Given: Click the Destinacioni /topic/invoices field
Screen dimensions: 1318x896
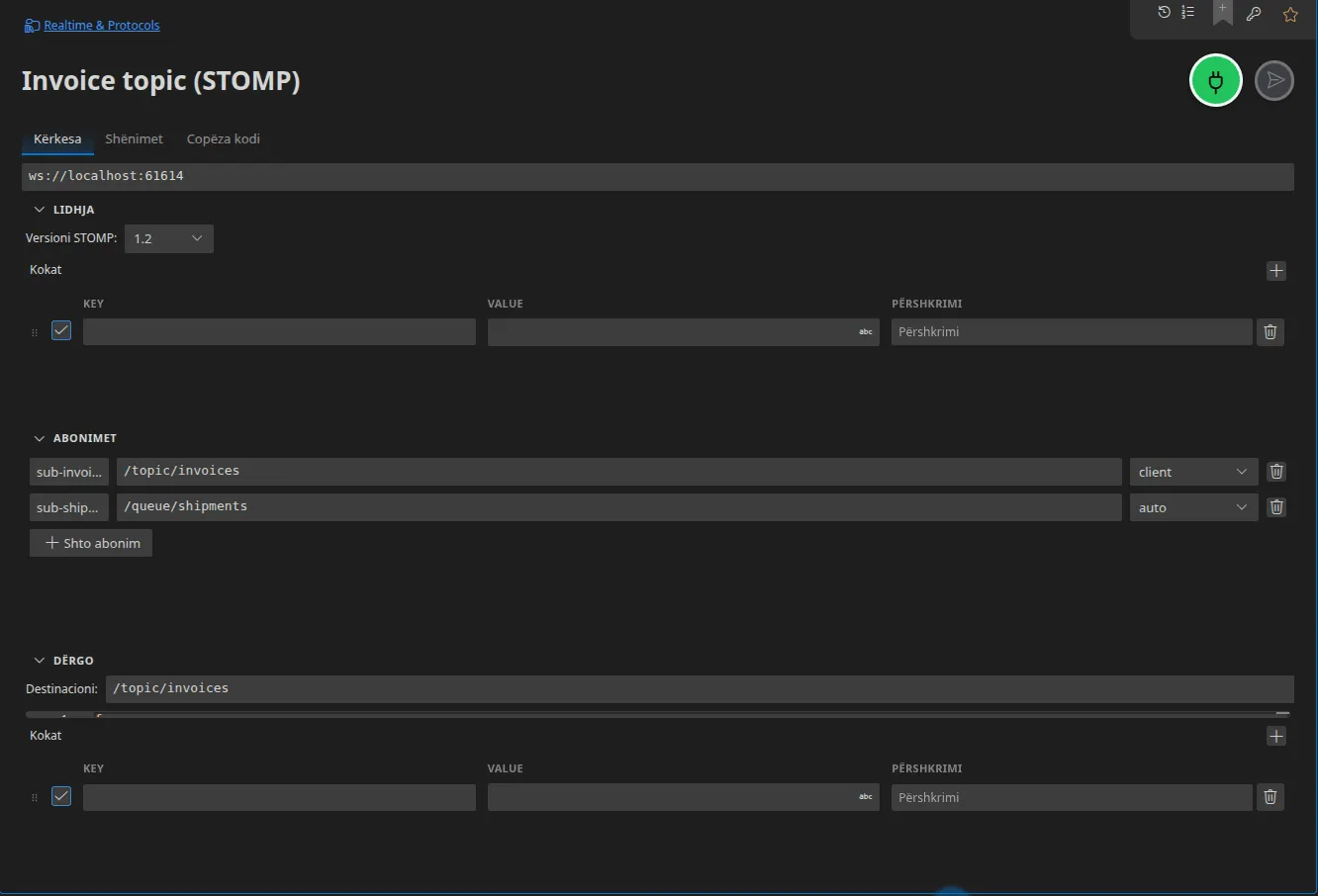Looking at the screenshot, I should tap(700, 688).
